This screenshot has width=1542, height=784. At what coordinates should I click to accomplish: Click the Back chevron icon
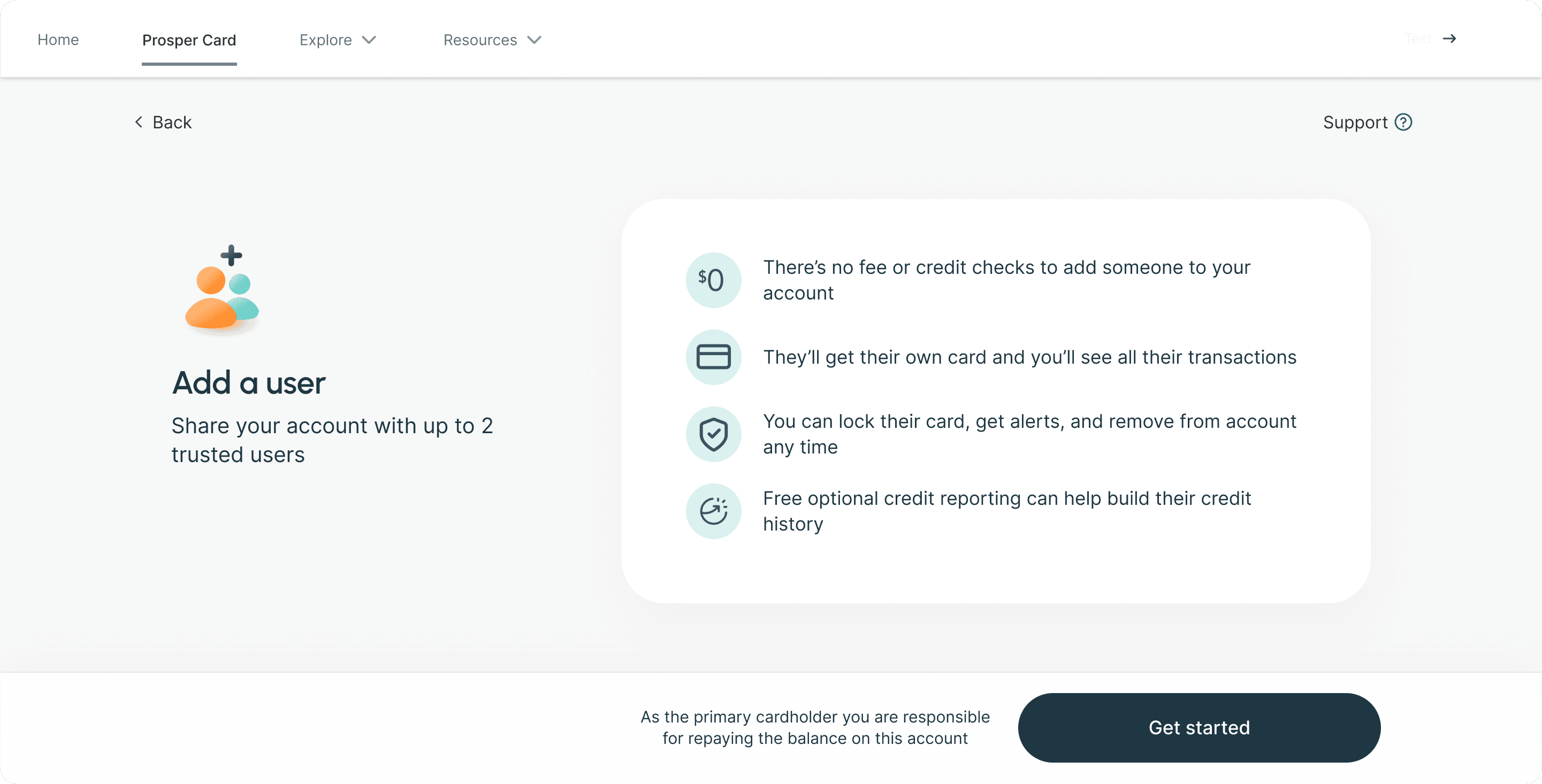click(139, 122)
